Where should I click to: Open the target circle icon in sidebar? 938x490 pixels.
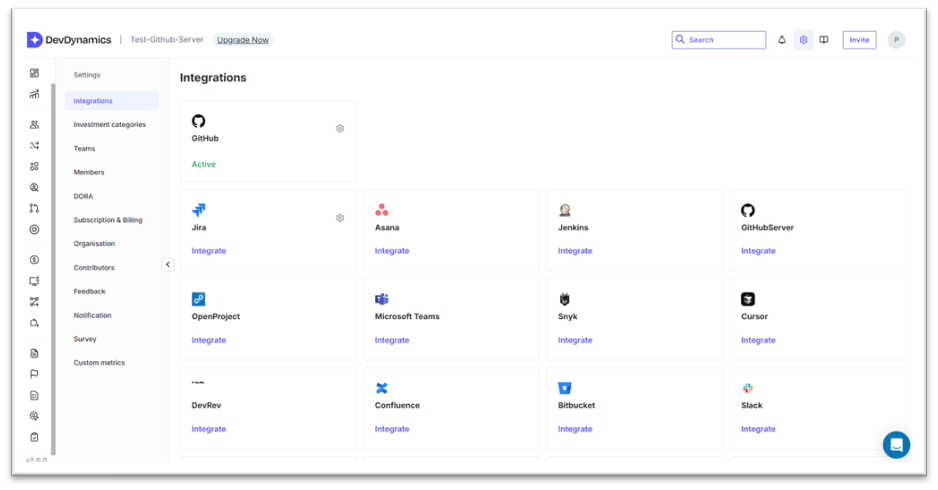34,229
